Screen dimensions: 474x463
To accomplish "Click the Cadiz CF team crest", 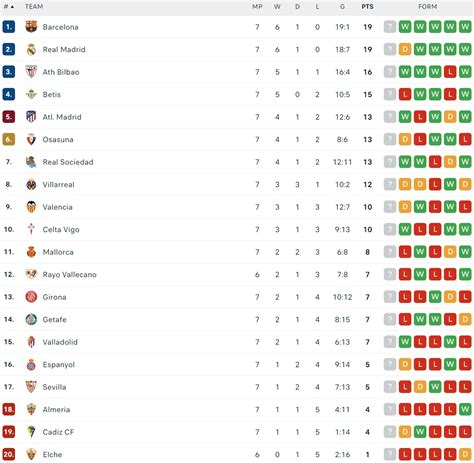I will tap(31, 432).
